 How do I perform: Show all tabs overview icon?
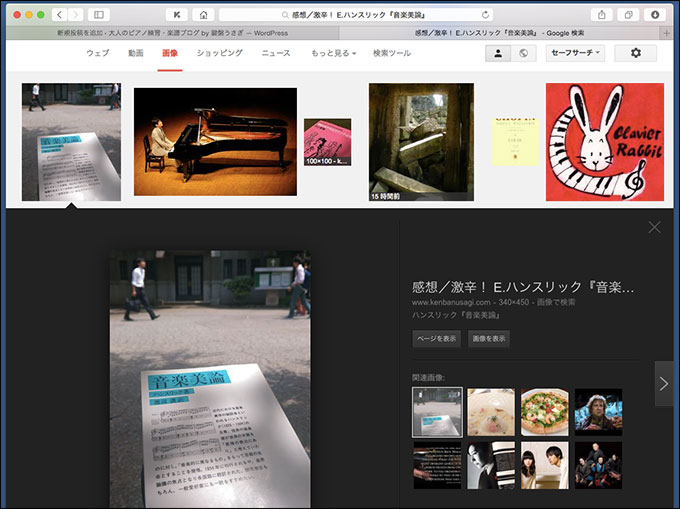628,15
